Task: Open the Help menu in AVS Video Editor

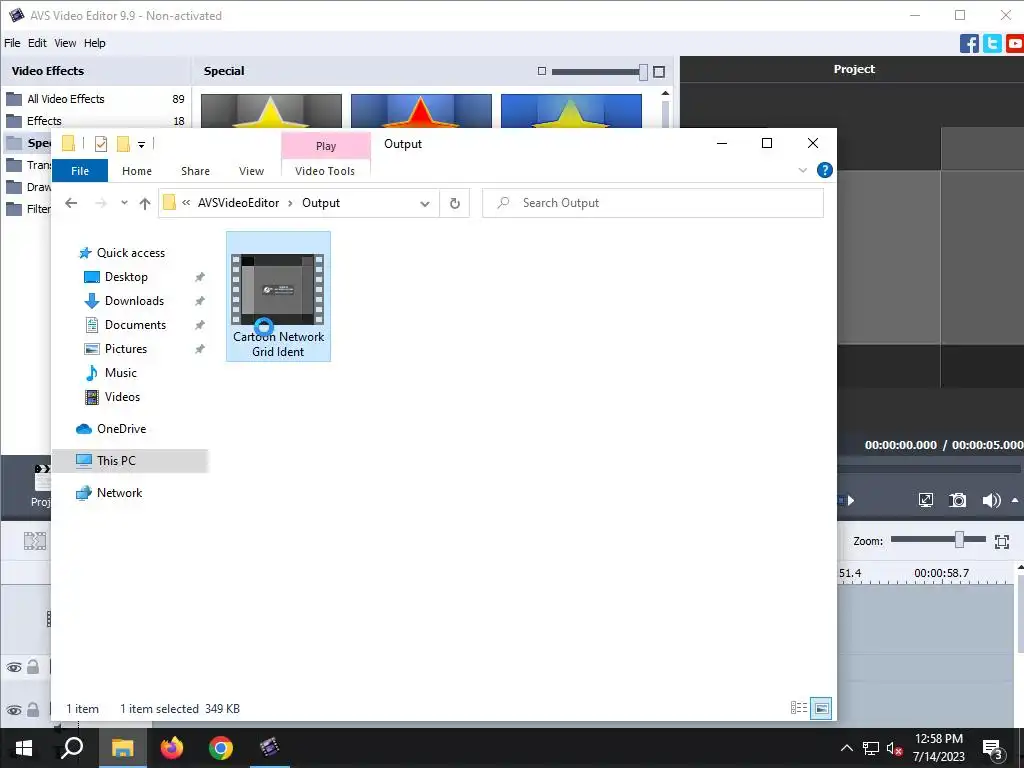Action: click(x=95, y=43)
